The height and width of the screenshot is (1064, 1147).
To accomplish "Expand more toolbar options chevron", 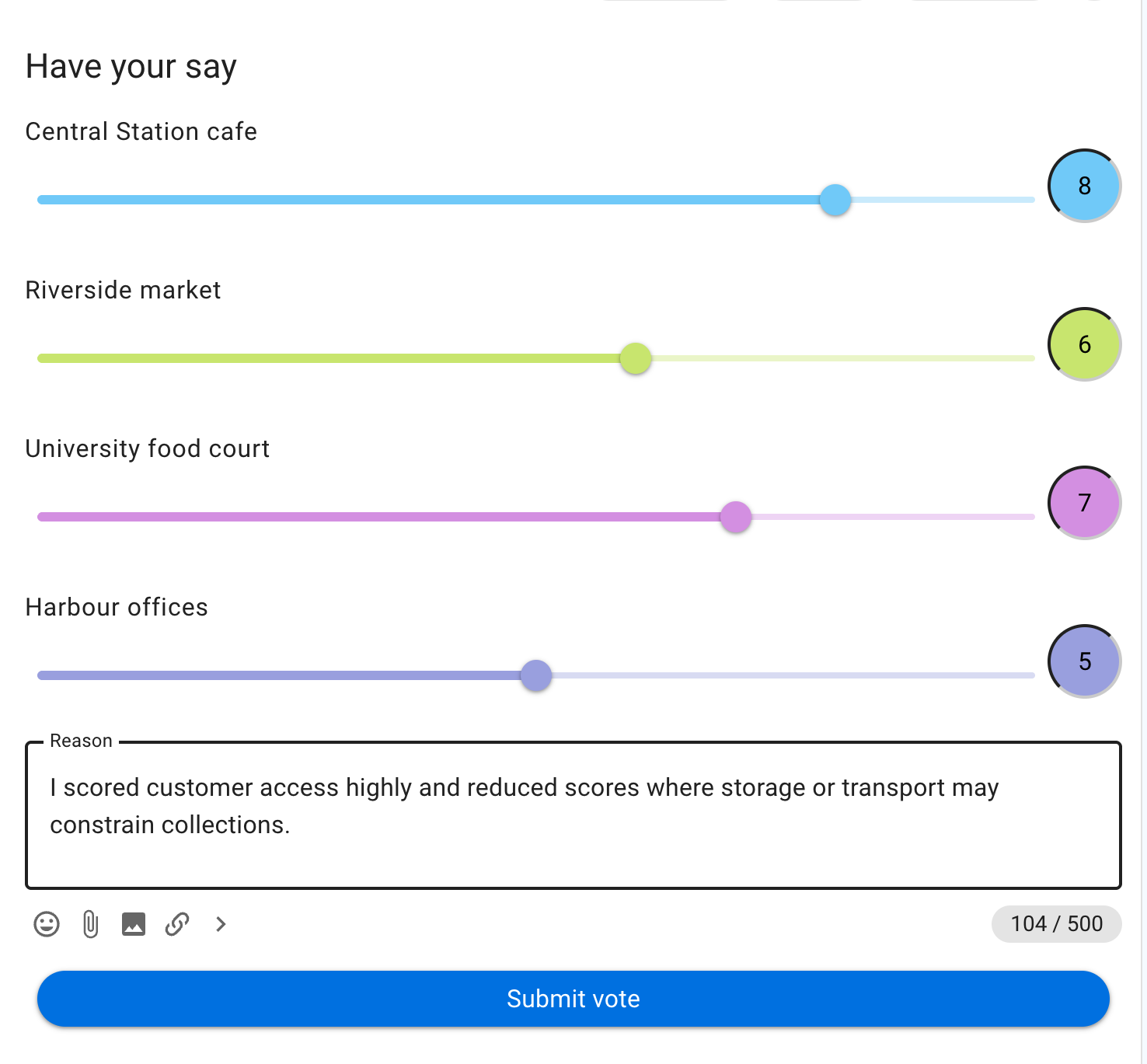I will [x=221, y=924].
